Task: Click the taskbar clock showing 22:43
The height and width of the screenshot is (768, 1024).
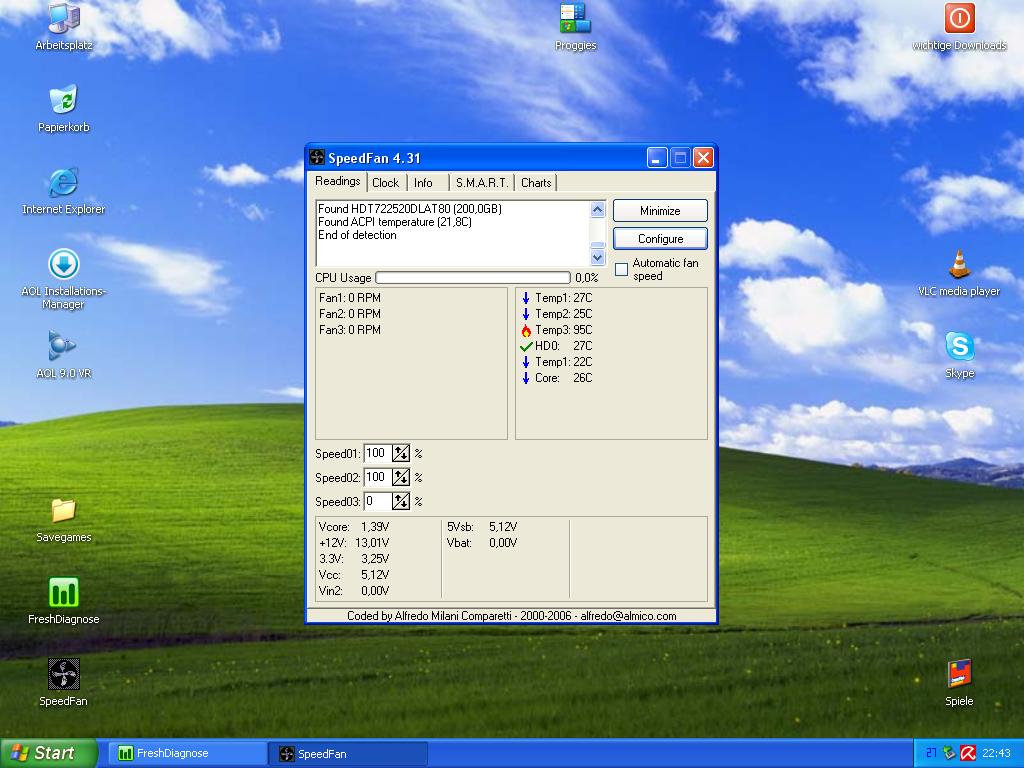Action: tap(997, 754)
